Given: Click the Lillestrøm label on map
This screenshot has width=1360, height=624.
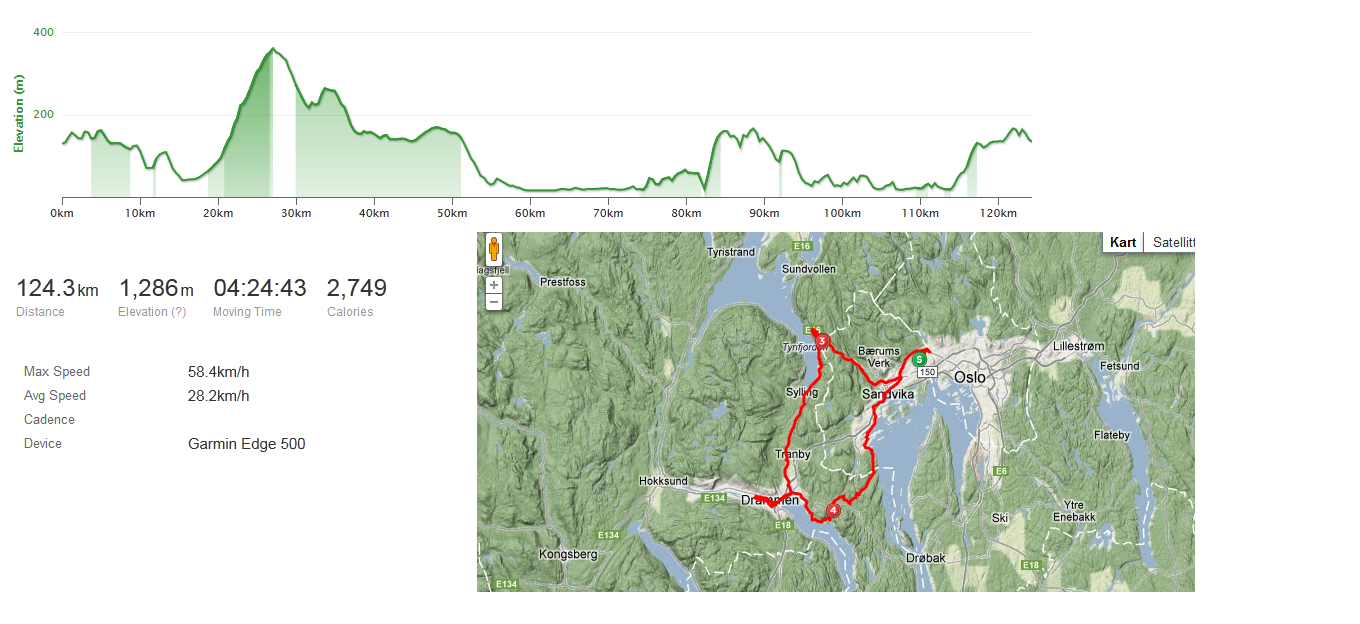Looking at the screenshot, I should [x=1079, y=347].
